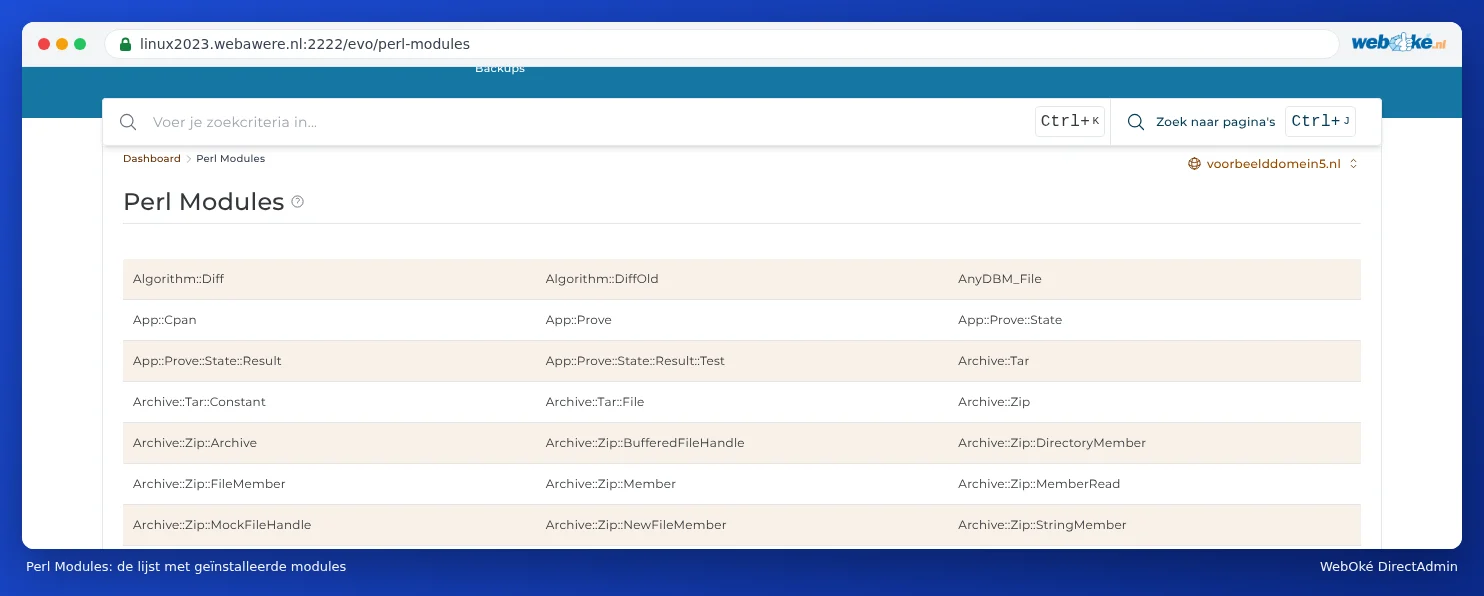This screenshot has height=596, width=1484.
Task: Open the Perl Modules help question-mark icon
Action: point(297,202)
